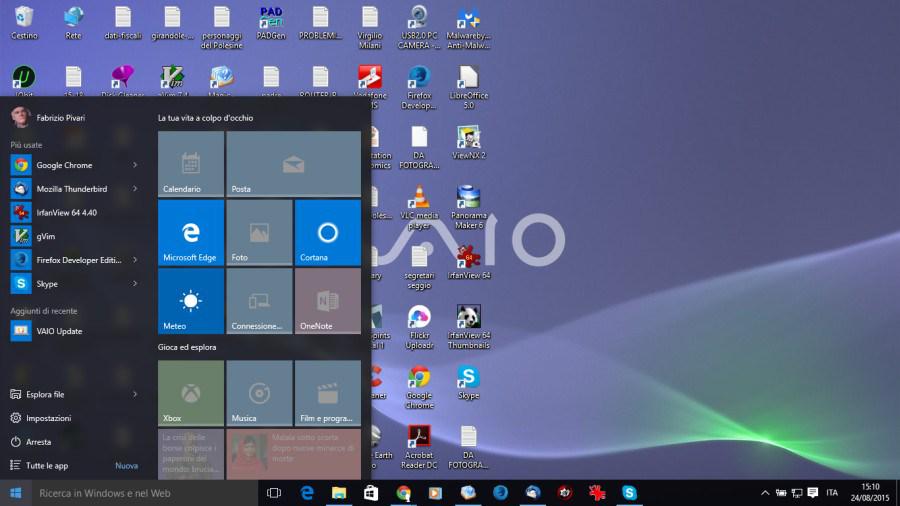Open the Meteo weather tile
The width and height of the screenshot is (900, 506).
[x=191, y=301]
